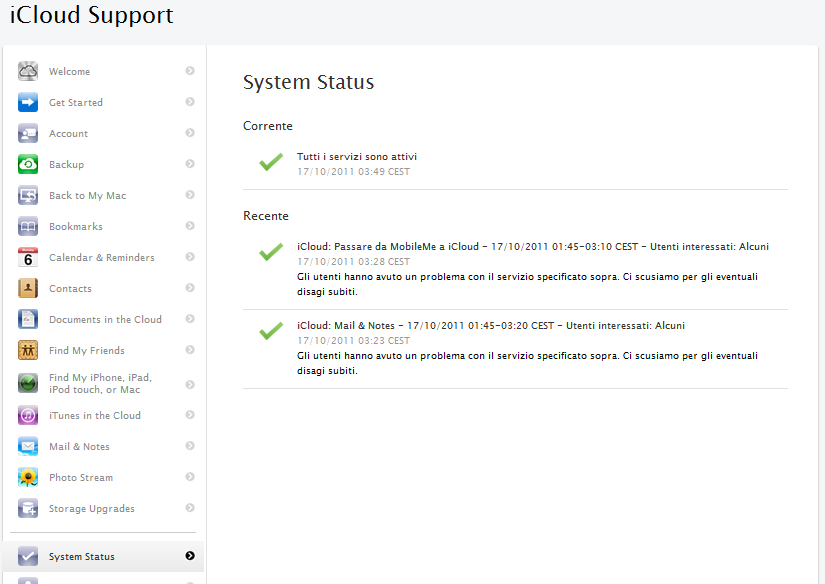This screenshot has height=584, width=825.
Task: Select the System Status menu item
Action: [x=82, y=556]
